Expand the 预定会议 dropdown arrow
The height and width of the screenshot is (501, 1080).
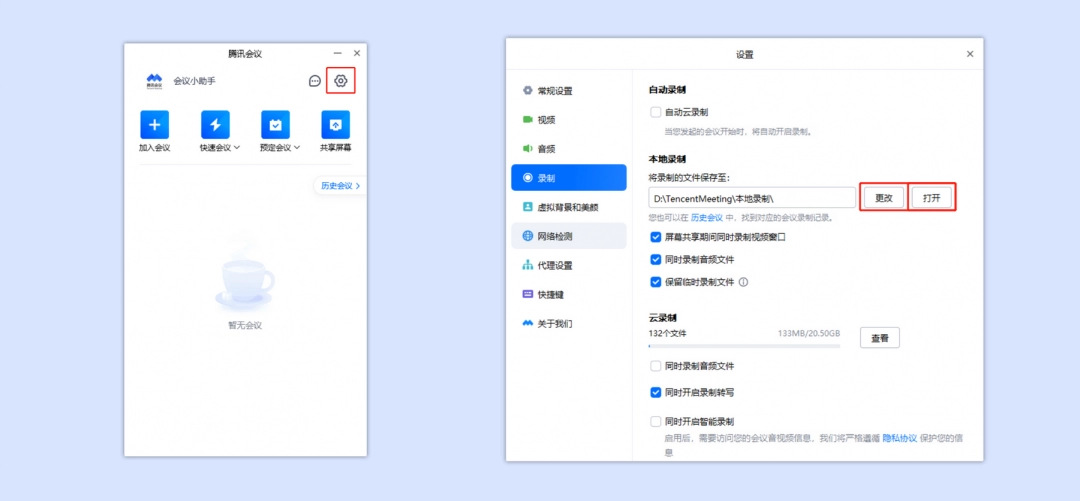[298, 147]
